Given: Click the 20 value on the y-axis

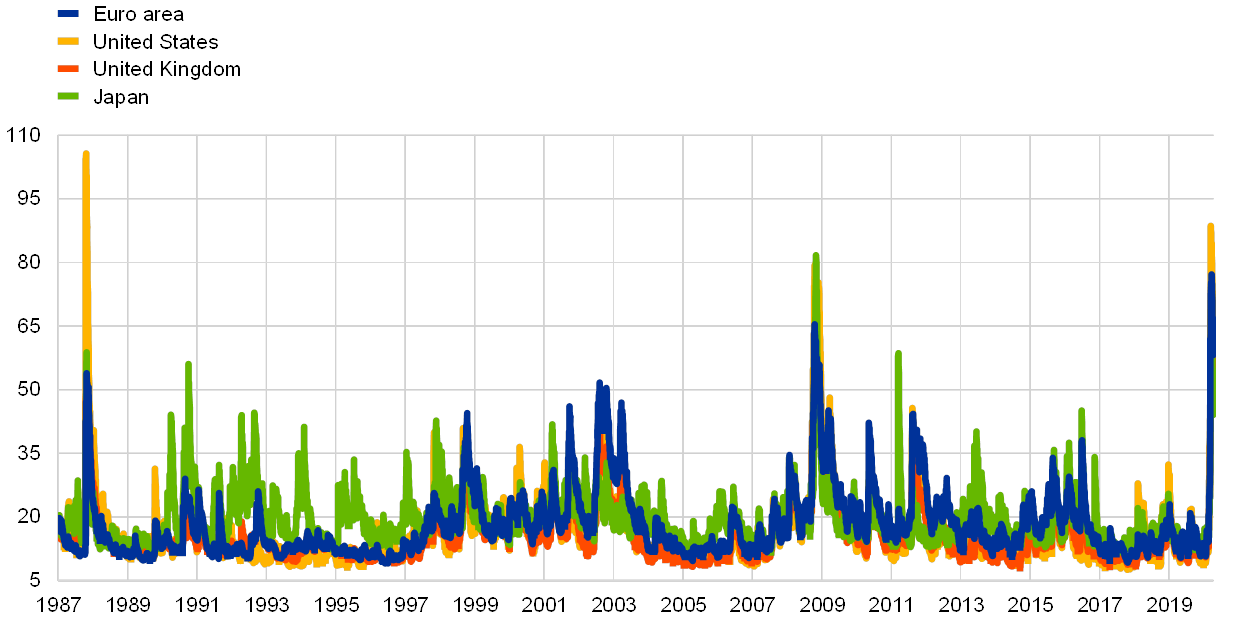Looking at the screenshot, I should point(29,516).
